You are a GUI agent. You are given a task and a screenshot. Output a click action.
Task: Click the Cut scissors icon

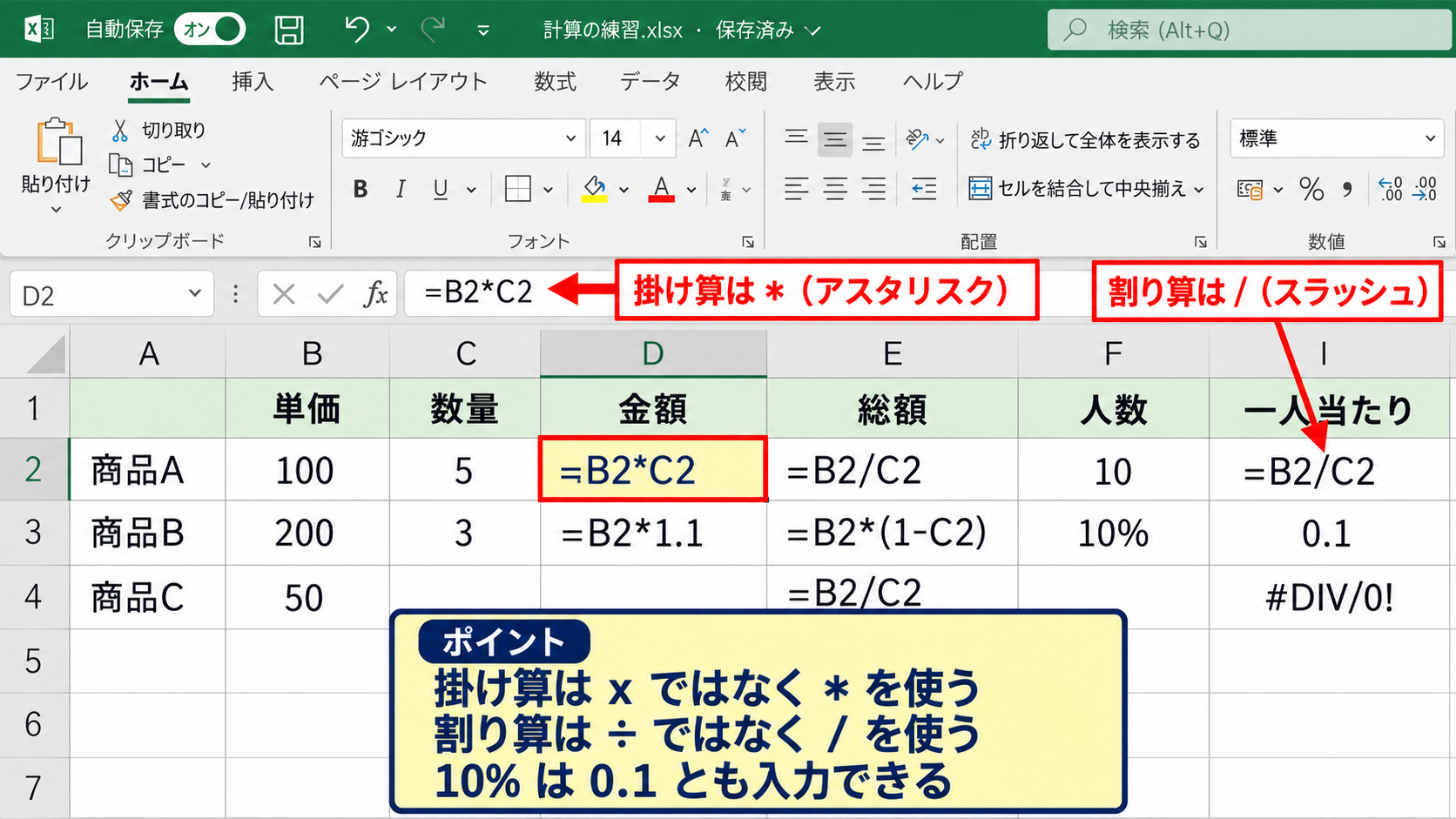pos(120,131)
